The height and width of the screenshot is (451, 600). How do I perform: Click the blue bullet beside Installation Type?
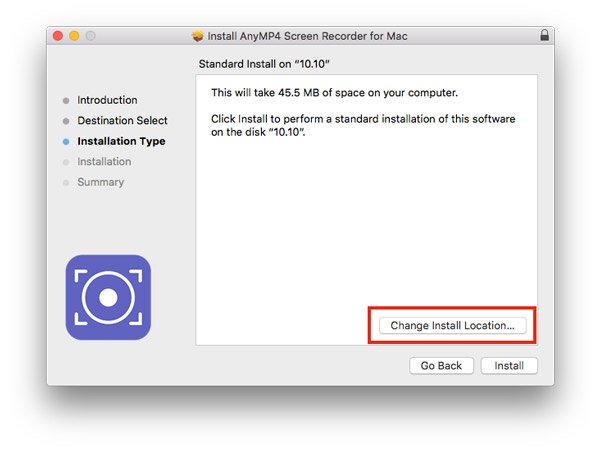(x=66, y=142)
